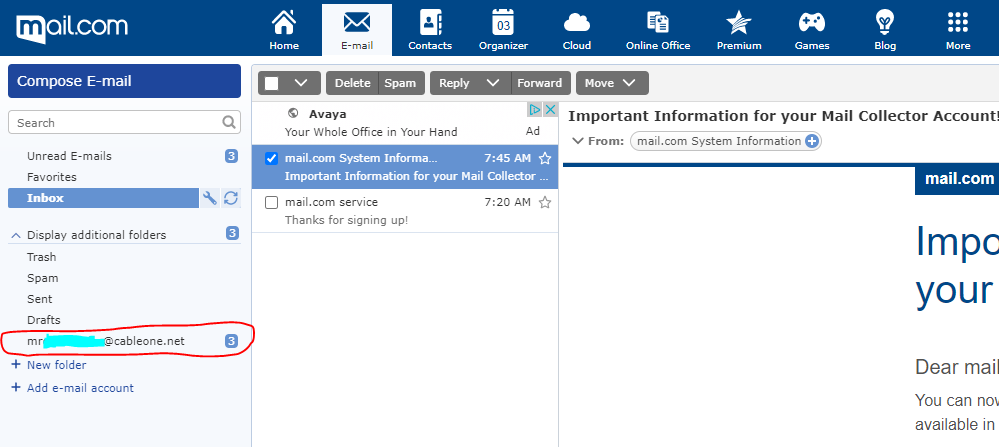Toggle the select-all checkbox in toolbar
999x447 pixels.
tap(271, 83)
